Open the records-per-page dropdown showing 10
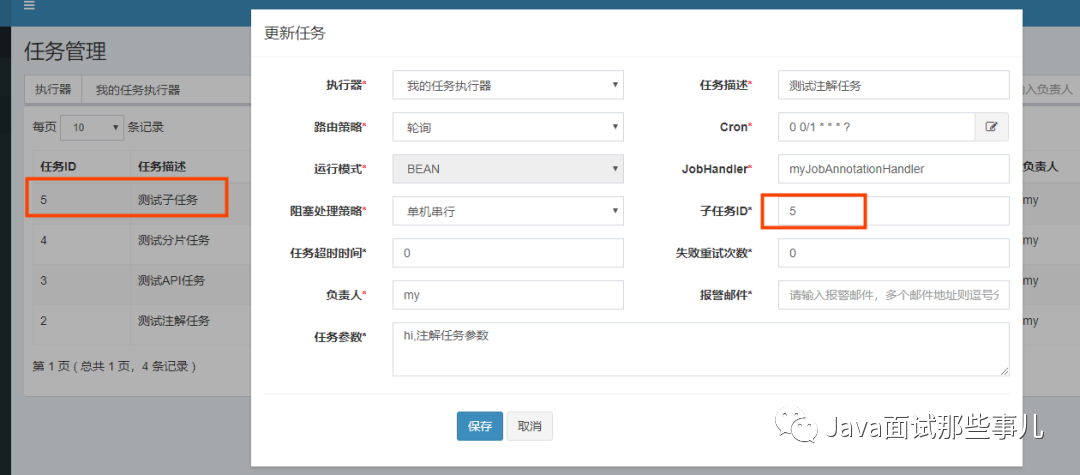 click(92, 127)
